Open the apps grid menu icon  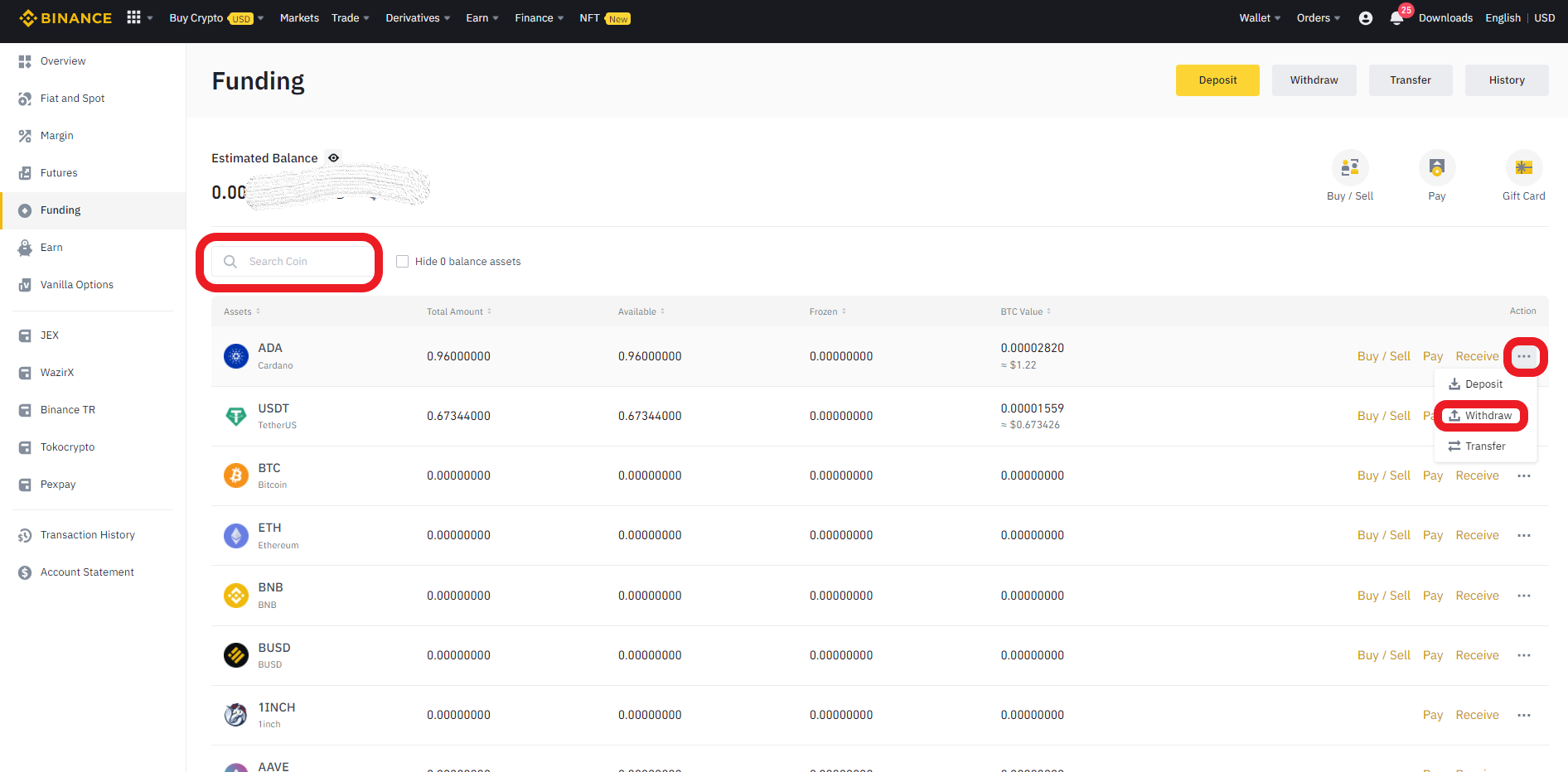pyautogui.click(x=133, y=17)
